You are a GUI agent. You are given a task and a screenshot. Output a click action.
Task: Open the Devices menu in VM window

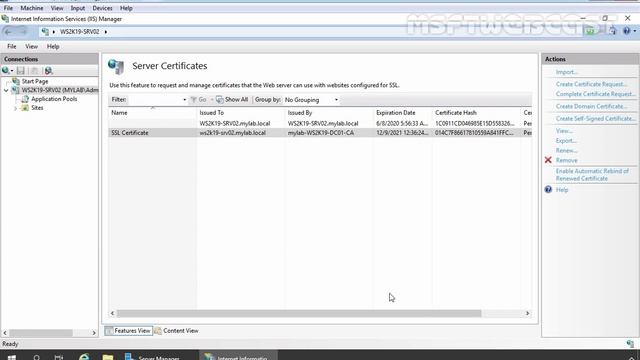(x=102, y=8)
